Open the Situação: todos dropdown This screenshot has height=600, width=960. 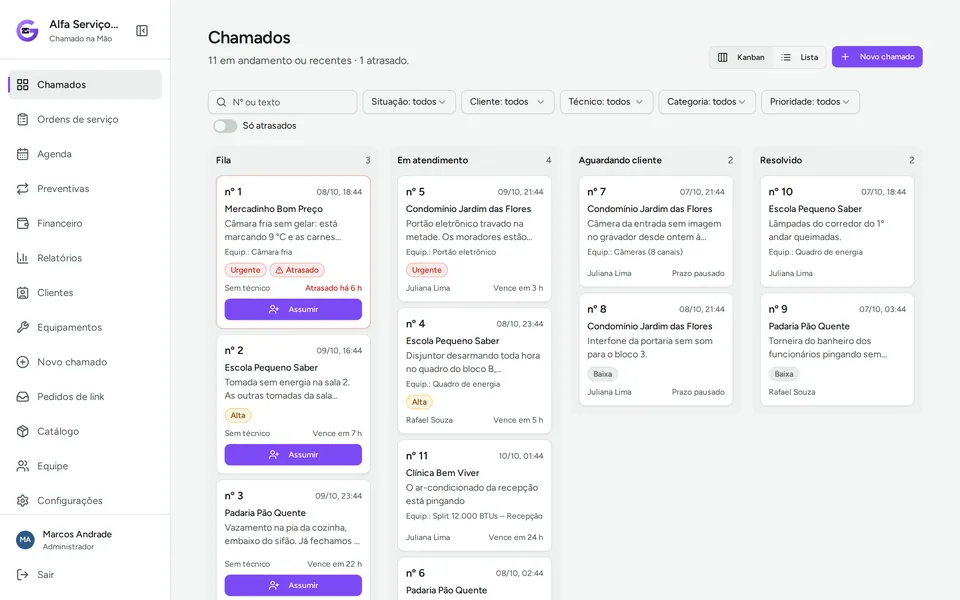point(409,102)
